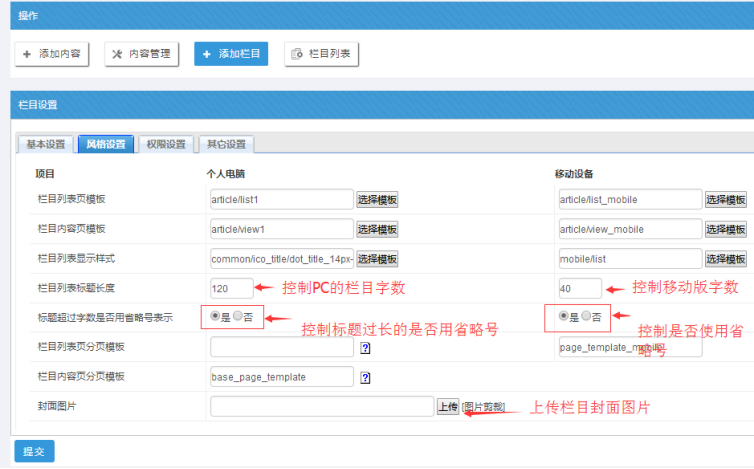The height and width of the screenshot is (469, 754).
Task: Go to the 其它设置 tab
Action: 226,144
